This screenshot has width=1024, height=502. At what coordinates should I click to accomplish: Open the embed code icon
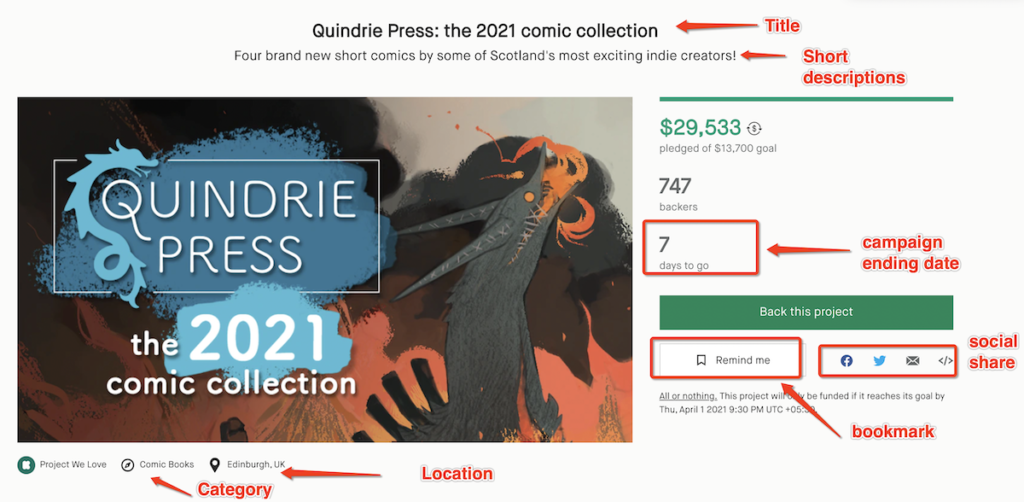[x=945, y=360]
